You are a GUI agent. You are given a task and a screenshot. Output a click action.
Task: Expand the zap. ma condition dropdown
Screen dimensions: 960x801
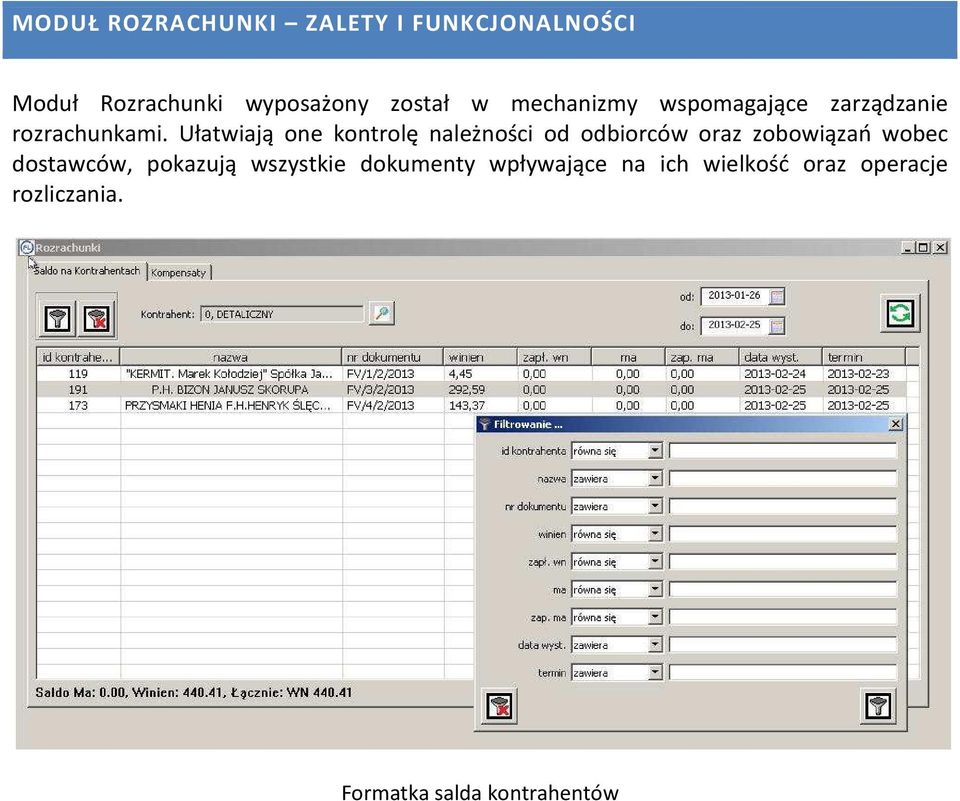coord(655,617)
